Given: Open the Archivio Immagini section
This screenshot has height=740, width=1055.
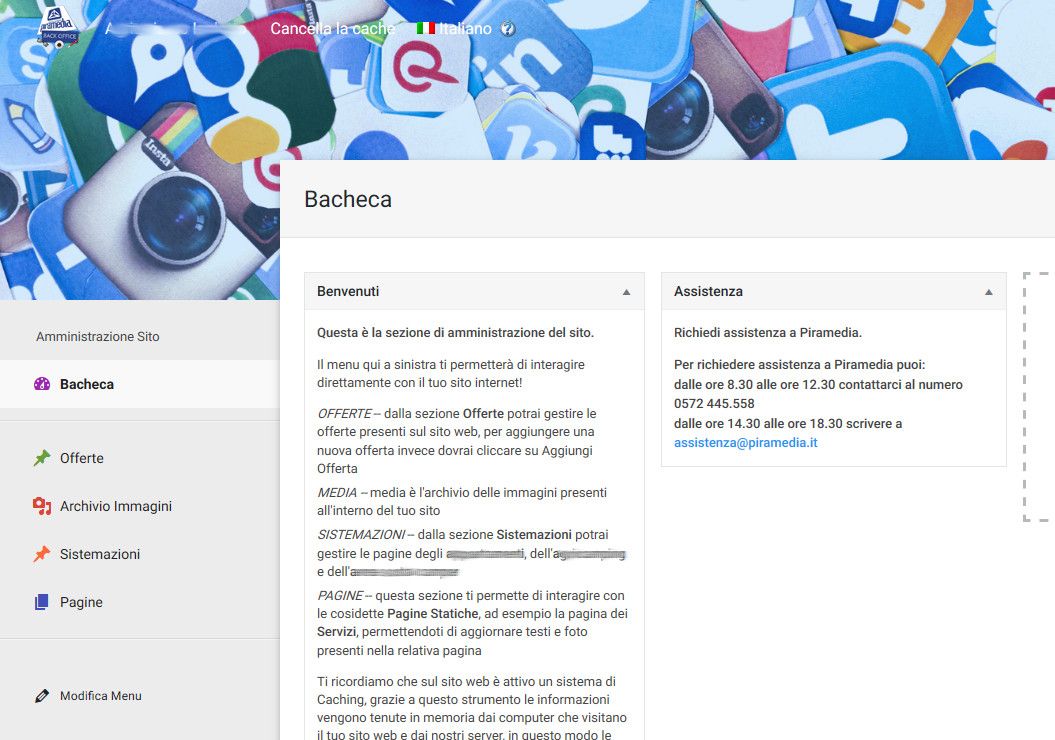Looking at the screenshot, I should coord(140,506).
